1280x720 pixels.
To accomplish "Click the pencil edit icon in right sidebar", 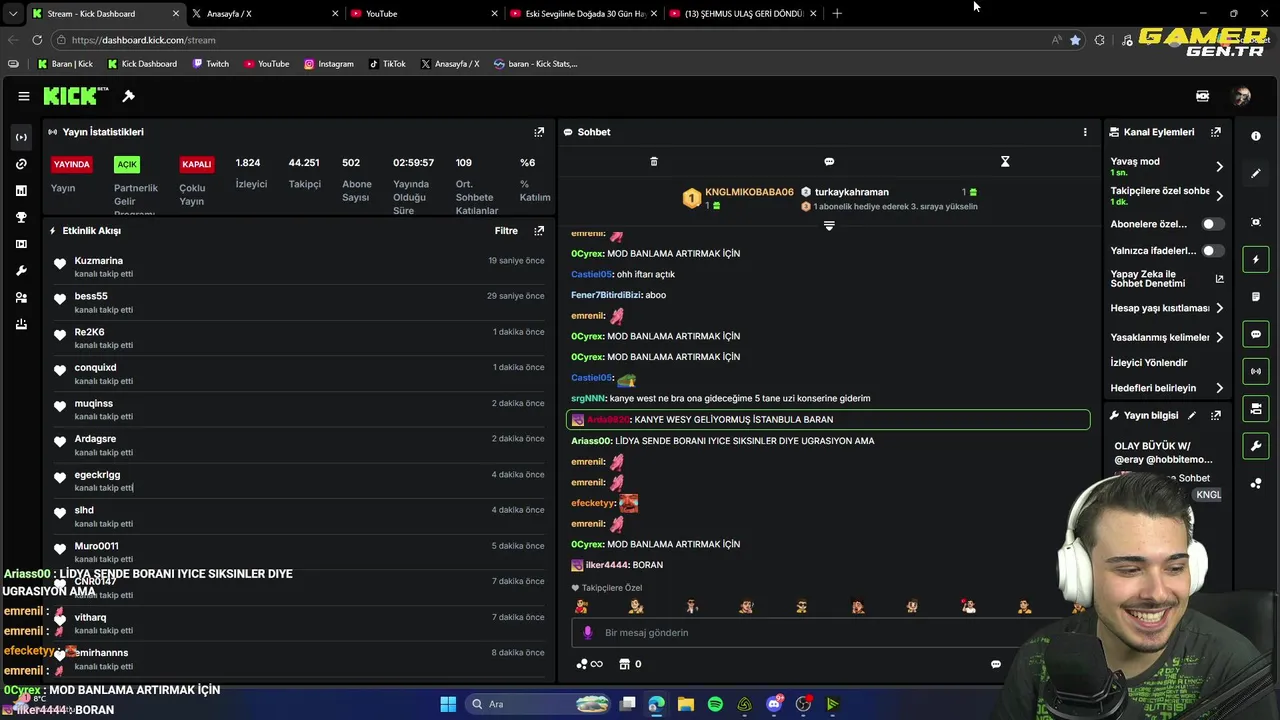I will [x=1256, y=173].
